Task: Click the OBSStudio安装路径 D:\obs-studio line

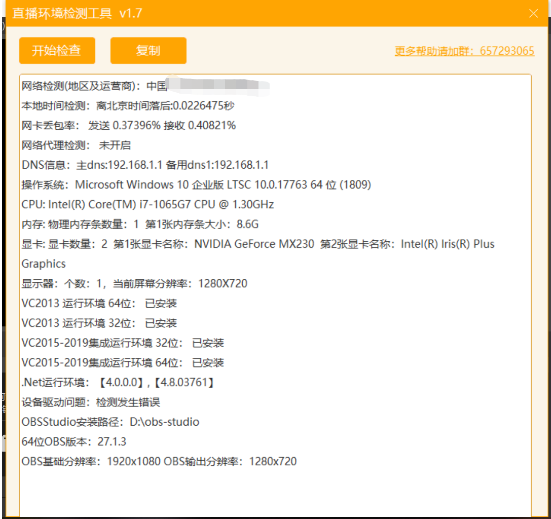Action: pos(110,422)
